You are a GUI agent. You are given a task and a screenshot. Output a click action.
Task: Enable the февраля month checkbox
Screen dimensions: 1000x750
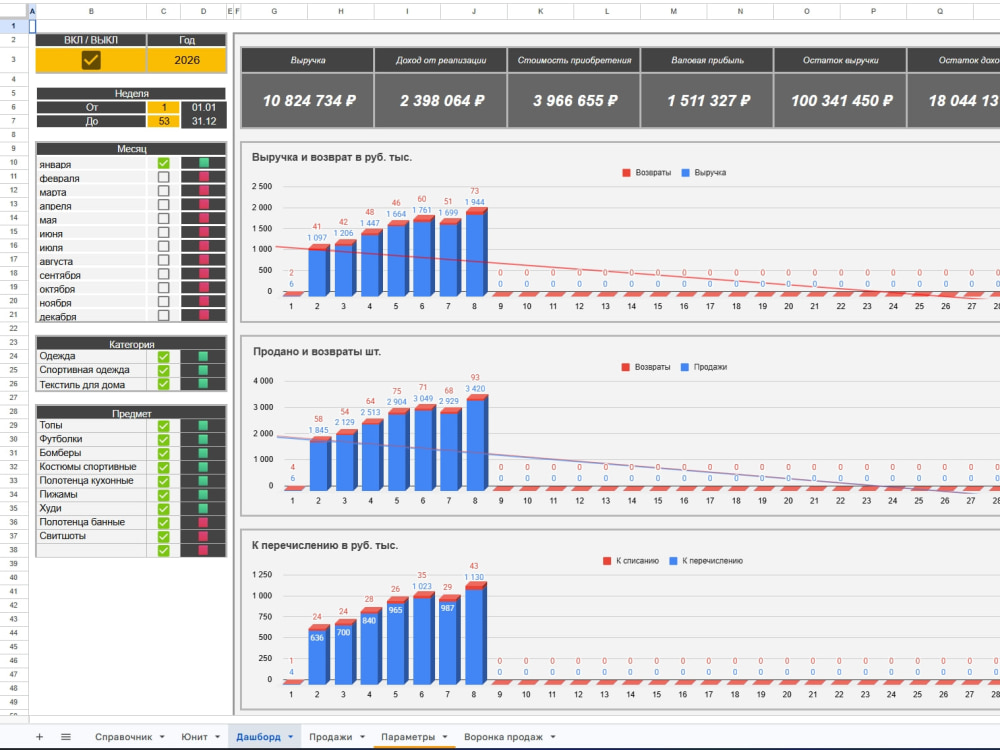coord(164,177)
